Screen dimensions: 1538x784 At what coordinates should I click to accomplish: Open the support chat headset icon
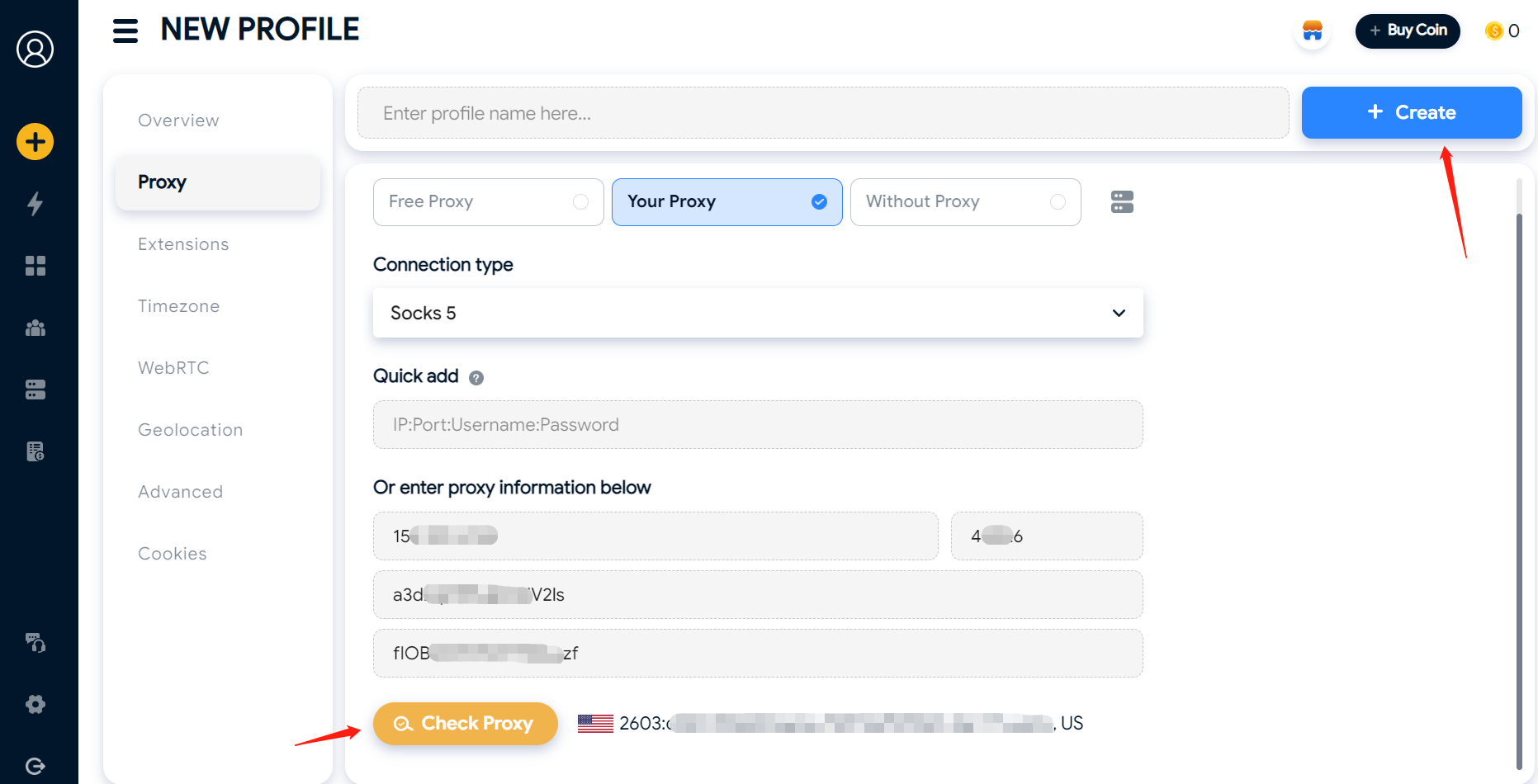point(35,642)
